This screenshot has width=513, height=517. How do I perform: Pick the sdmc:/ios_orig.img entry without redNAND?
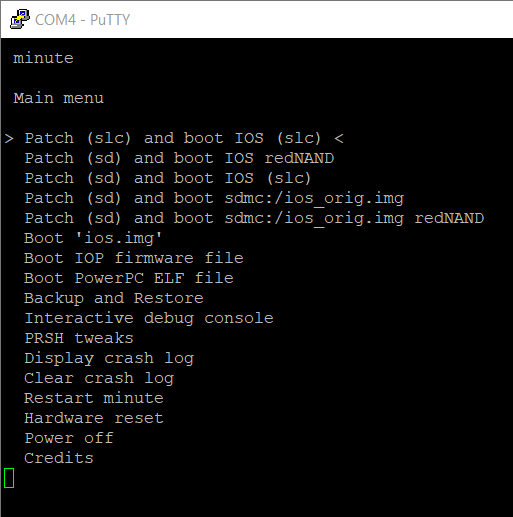(214, 198)
